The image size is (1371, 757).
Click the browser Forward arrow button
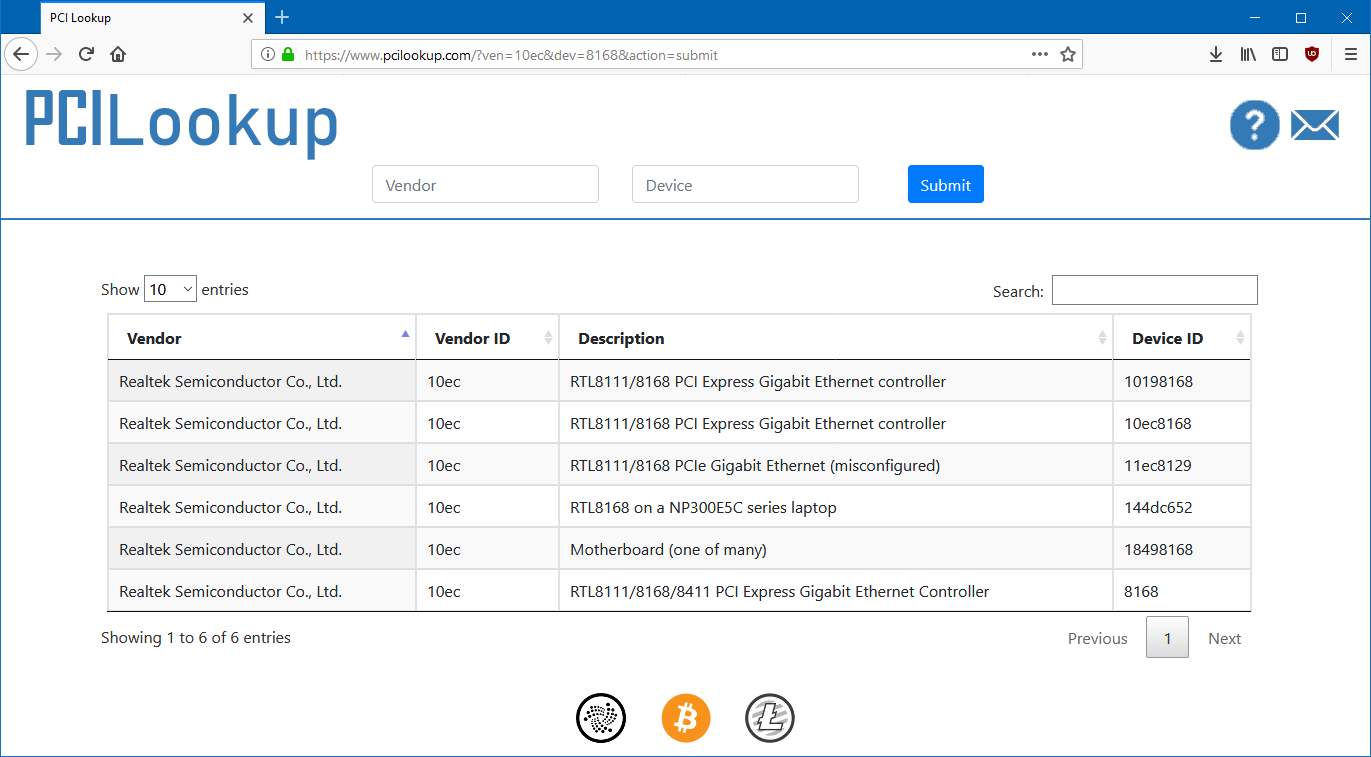pos(54,54)
